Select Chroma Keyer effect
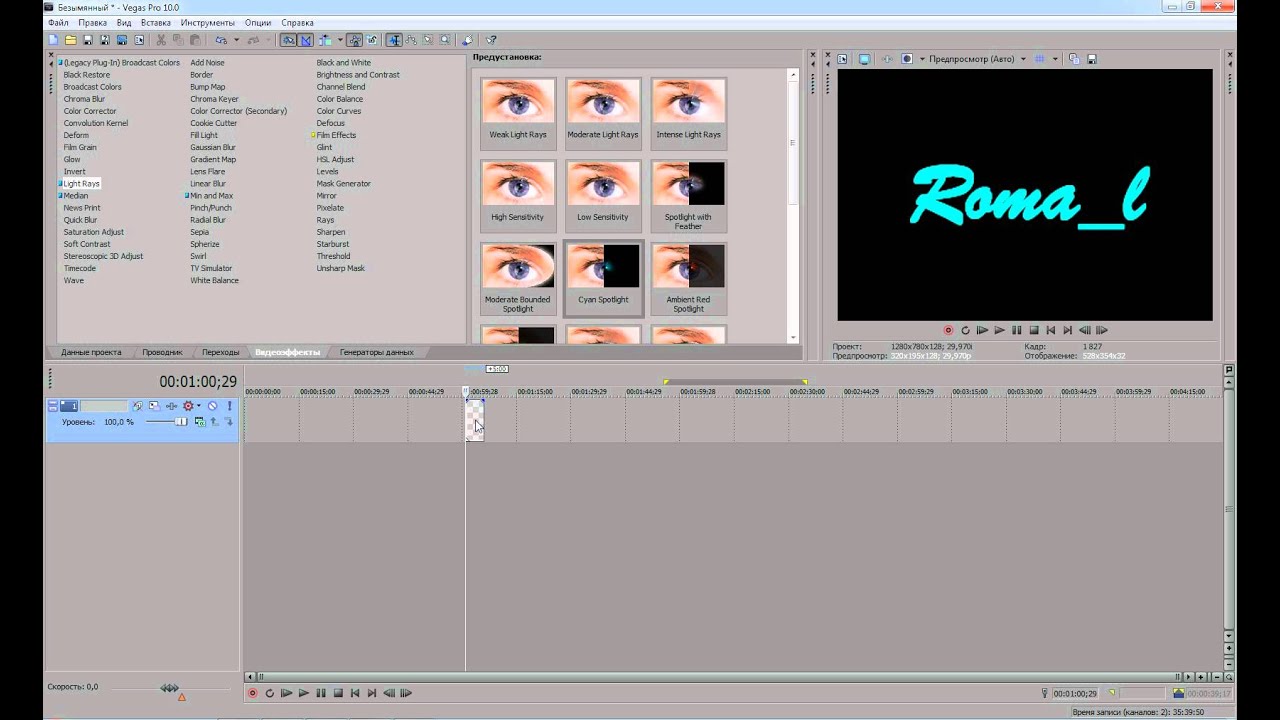This screenshot has width=1280, height=720. (214, 99)
